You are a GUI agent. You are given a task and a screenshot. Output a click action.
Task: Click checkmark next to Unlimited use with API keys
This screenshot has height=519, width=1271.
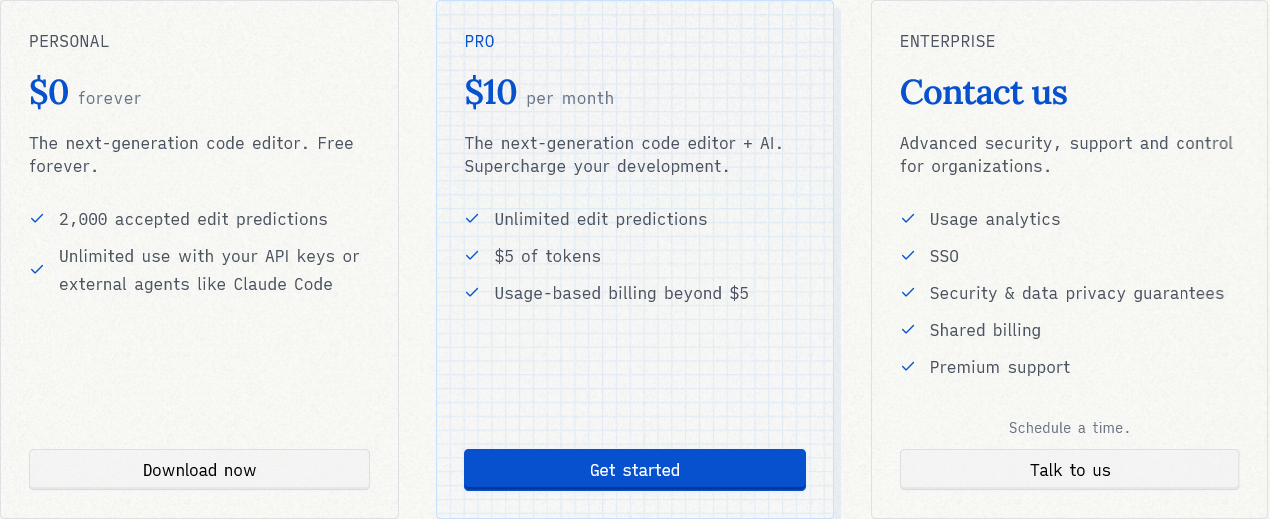pos(37,270)
